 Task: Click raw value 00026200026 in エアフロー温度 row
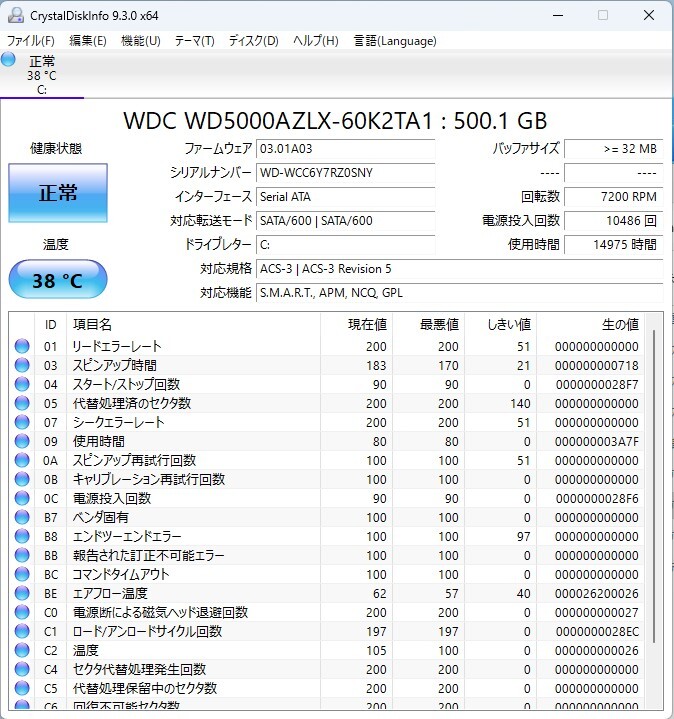click(x=597, y=594)
